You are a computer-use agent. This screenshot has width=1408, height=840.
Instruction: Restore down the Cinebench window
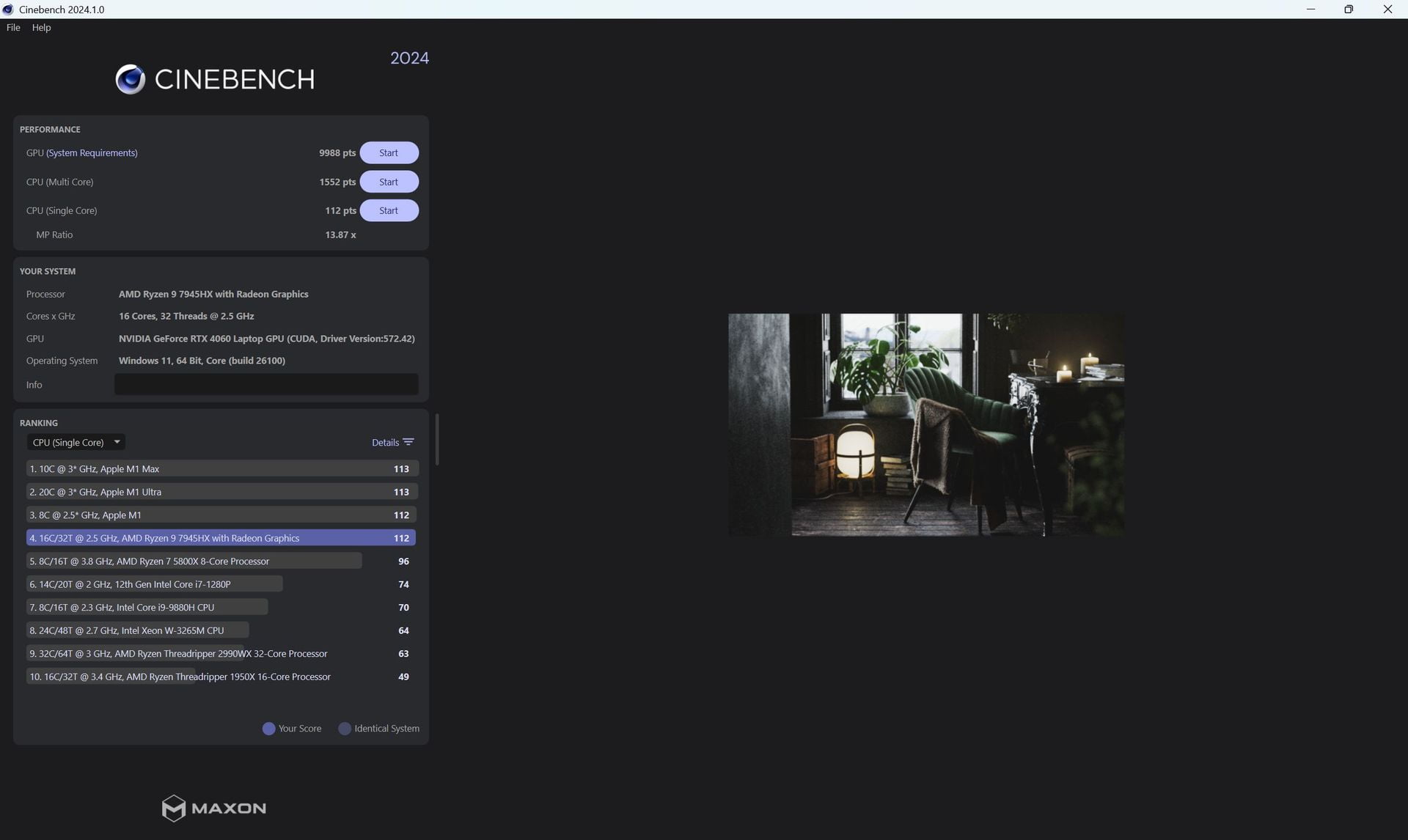[x=1349, y=10]
